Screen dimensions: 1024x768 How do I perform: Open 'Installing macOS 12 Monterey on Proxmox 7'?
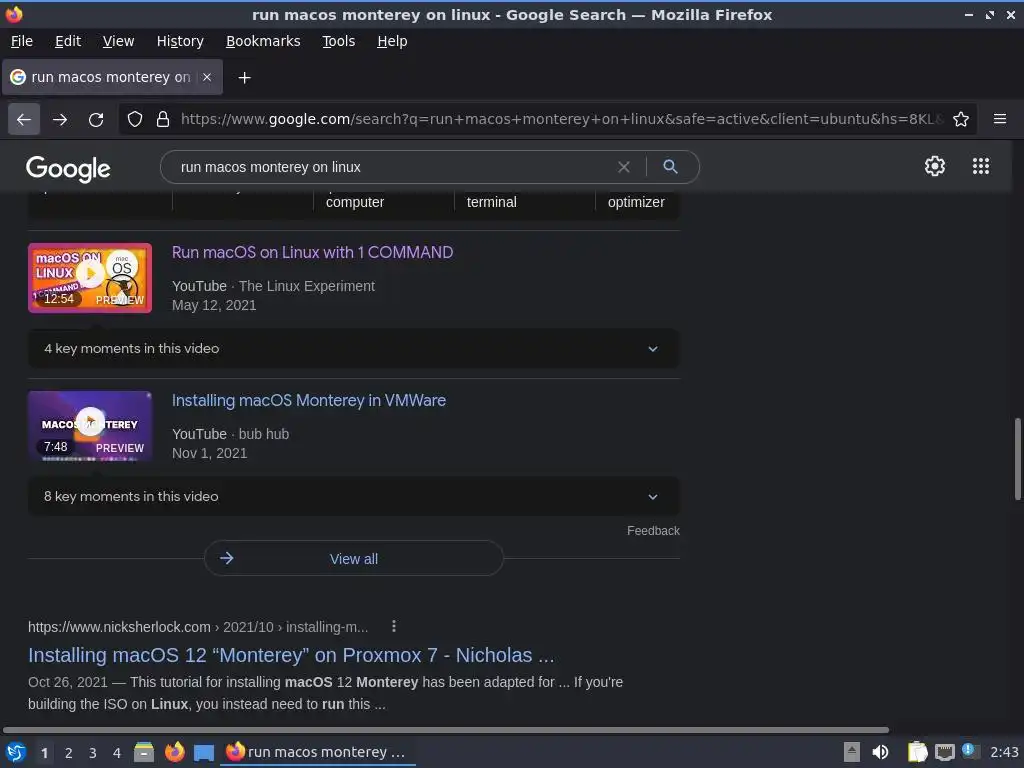pos(291,655)
